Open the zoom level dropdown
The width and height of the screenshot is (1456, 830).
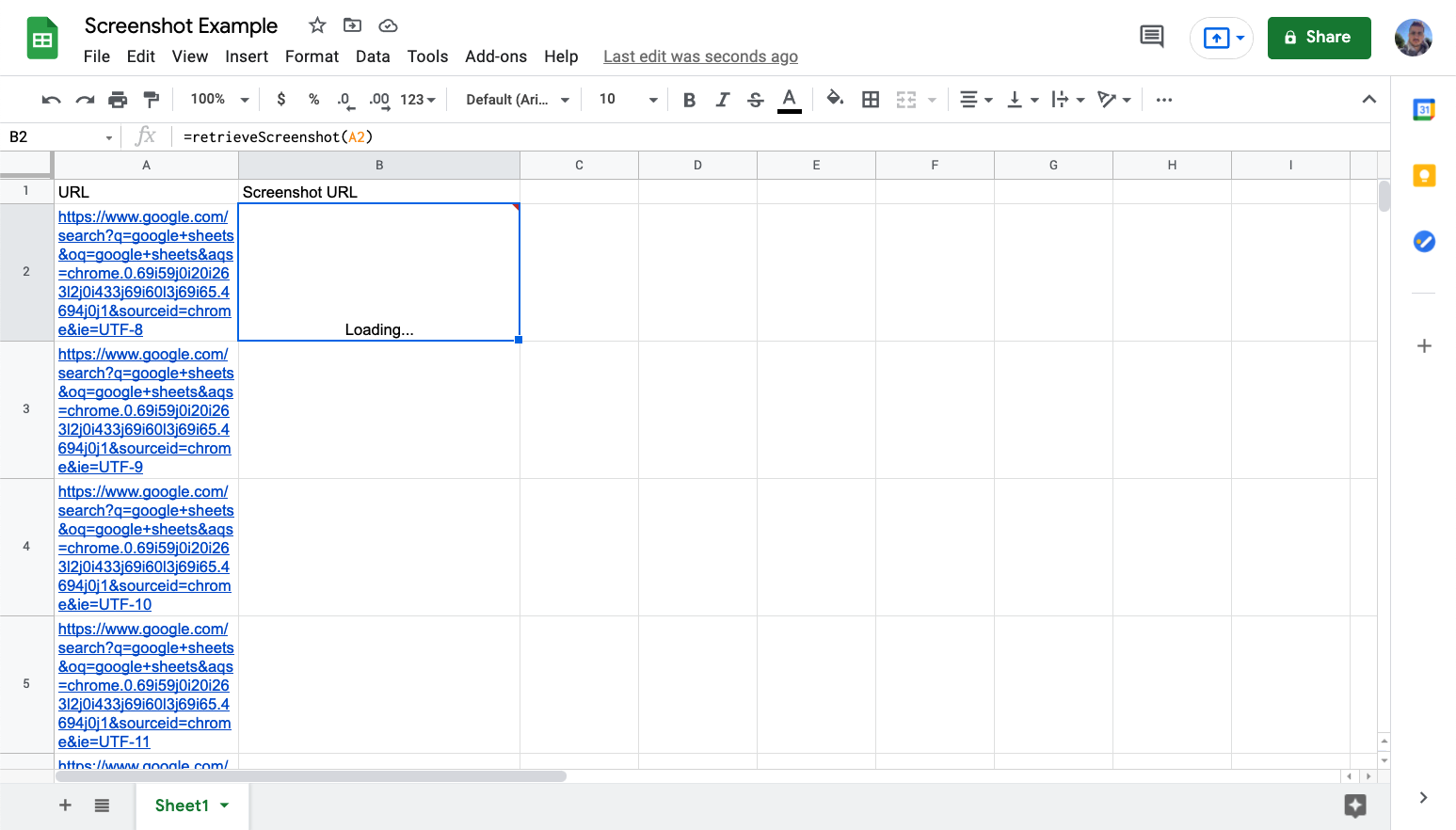pos(217,99)
